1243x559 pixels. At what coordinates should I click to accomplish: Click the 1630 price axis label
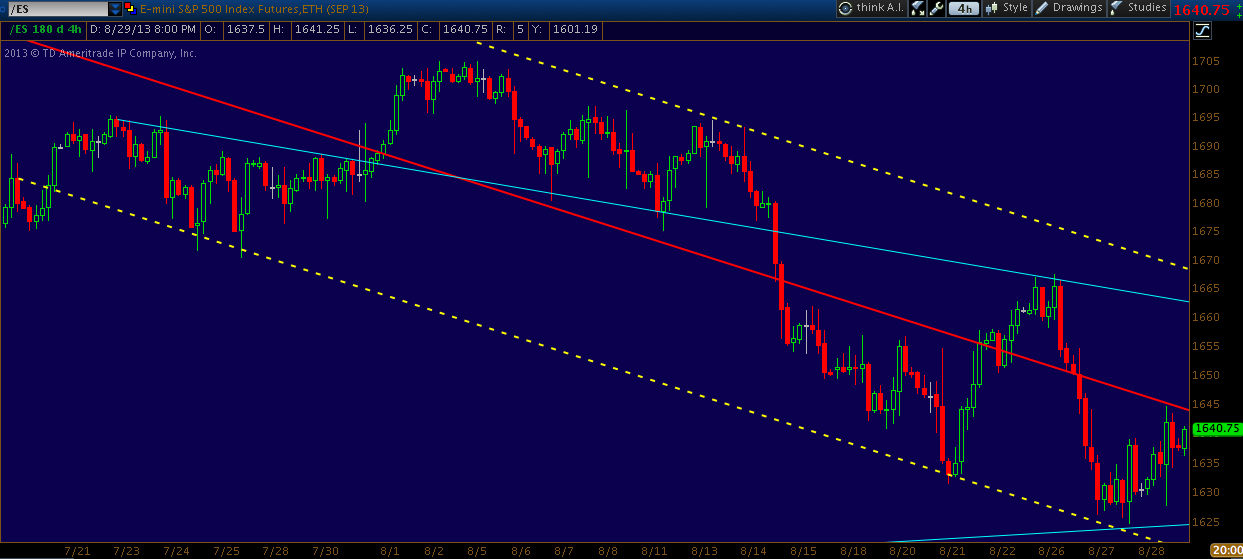[x=1206, y=492]
